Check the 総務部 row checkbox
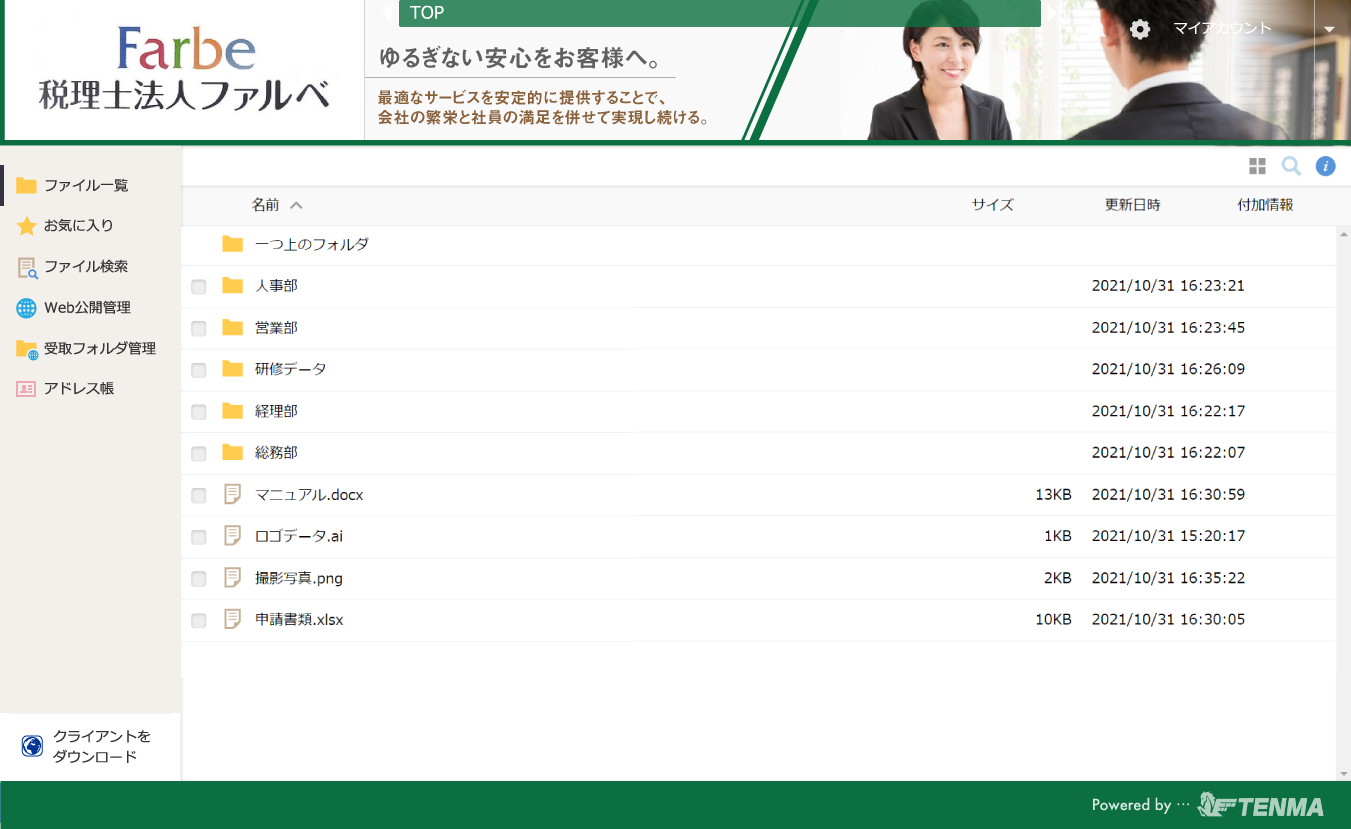This screenshot has height=829, width=1351. pos(199,454)
